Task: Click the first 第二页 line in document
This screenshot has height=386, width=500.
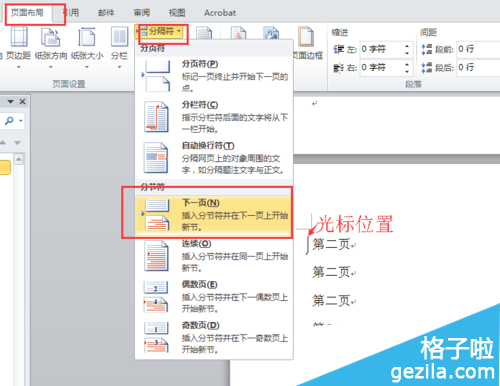Action: click(x=331, y=244)
